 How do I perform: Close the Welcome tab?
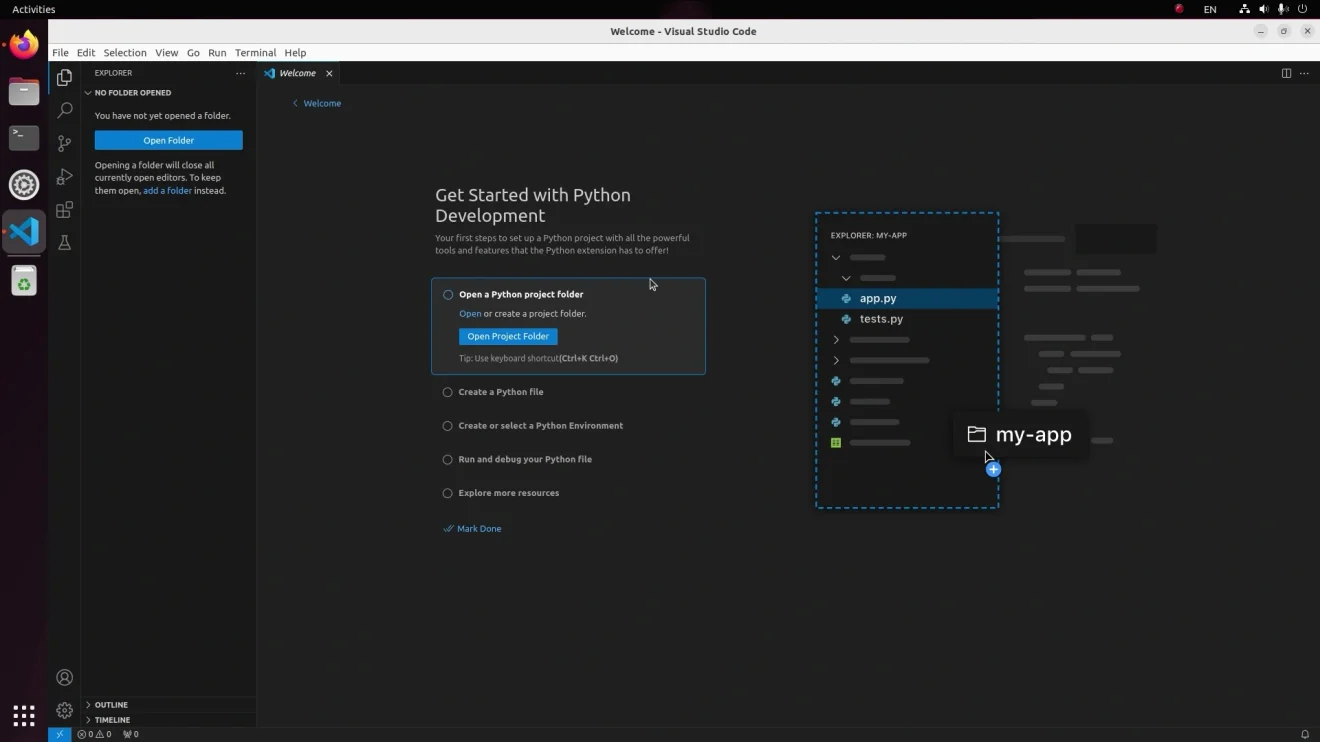[x=329, y=73]
